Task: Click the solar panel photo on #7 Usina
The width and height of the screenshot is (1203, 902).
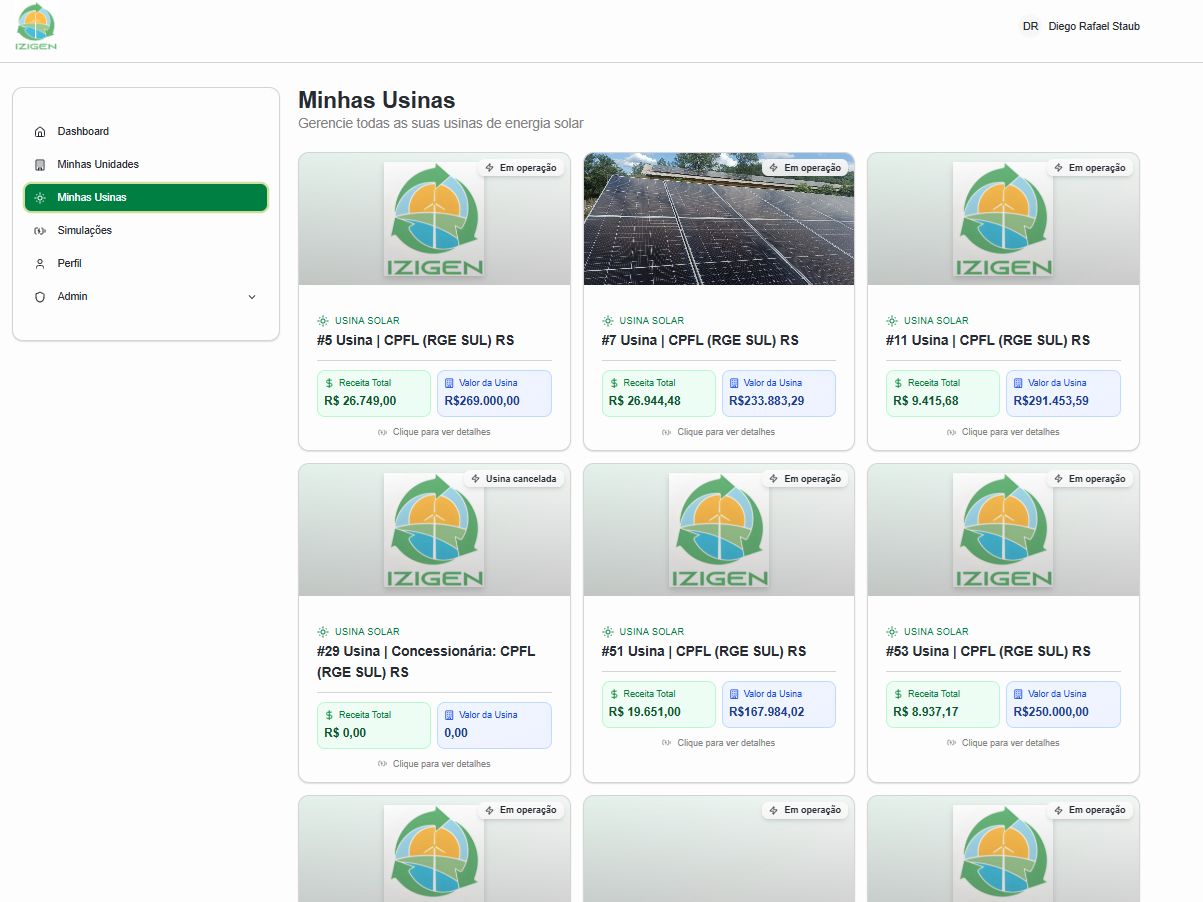Action: pyautogui.click(x=718, y=219)
